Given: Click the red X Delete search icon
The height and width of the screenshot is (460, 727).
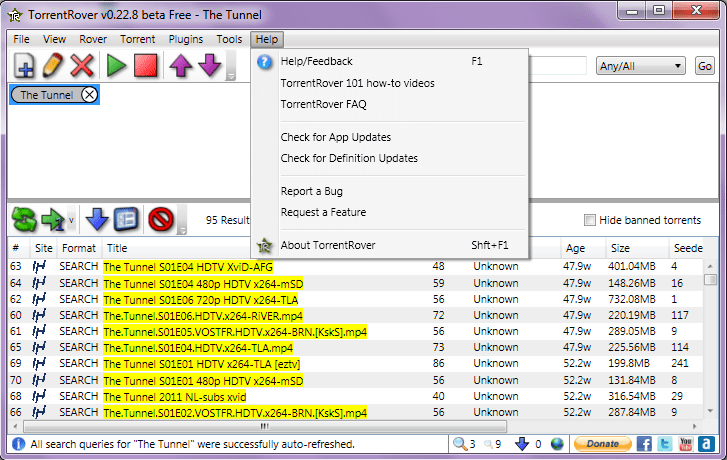Looking at the screenshot, I should click(82, 65).
